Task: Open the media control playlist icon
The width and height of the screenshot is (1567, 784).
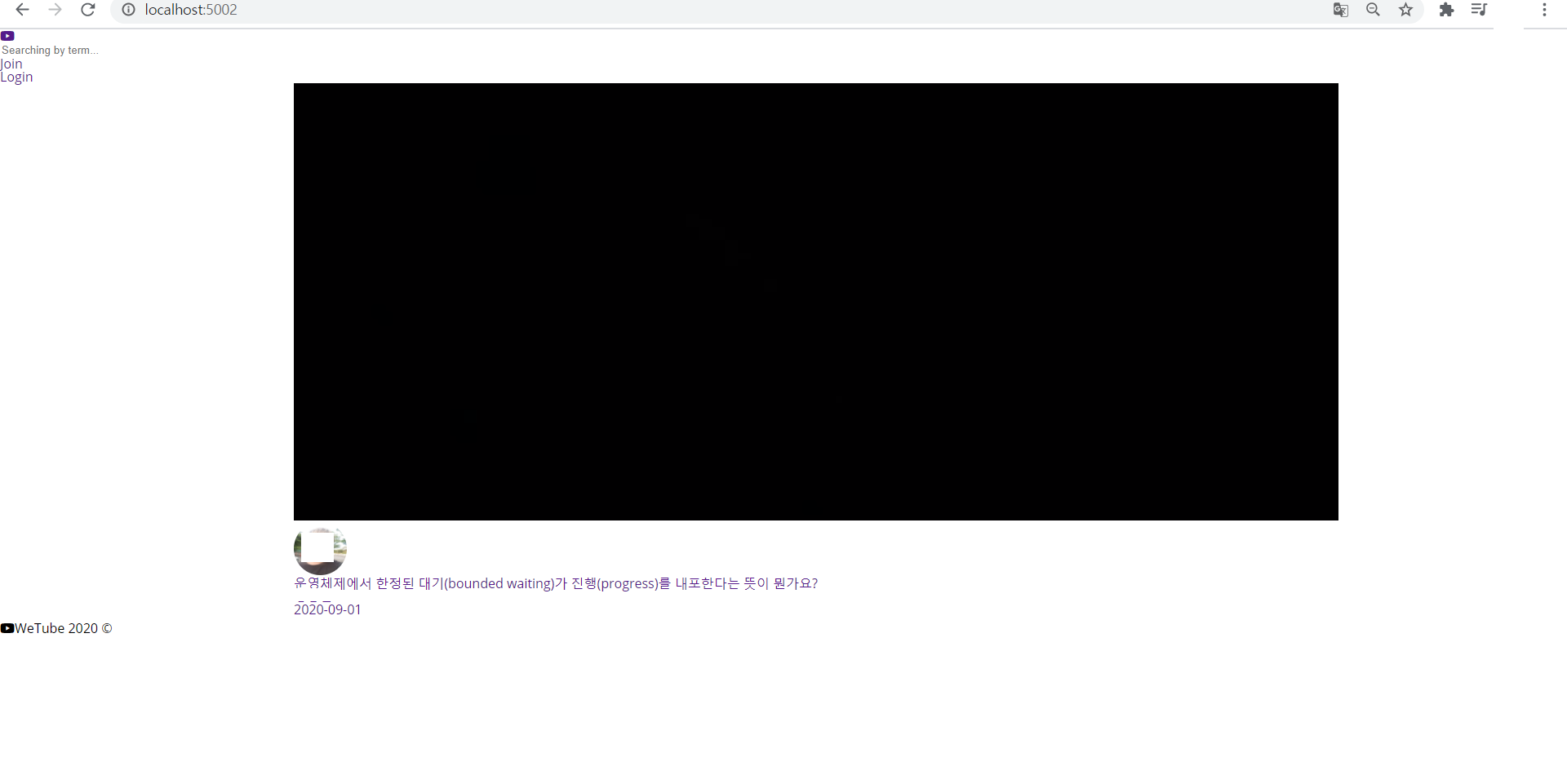Action: [x=1479, y=10]
